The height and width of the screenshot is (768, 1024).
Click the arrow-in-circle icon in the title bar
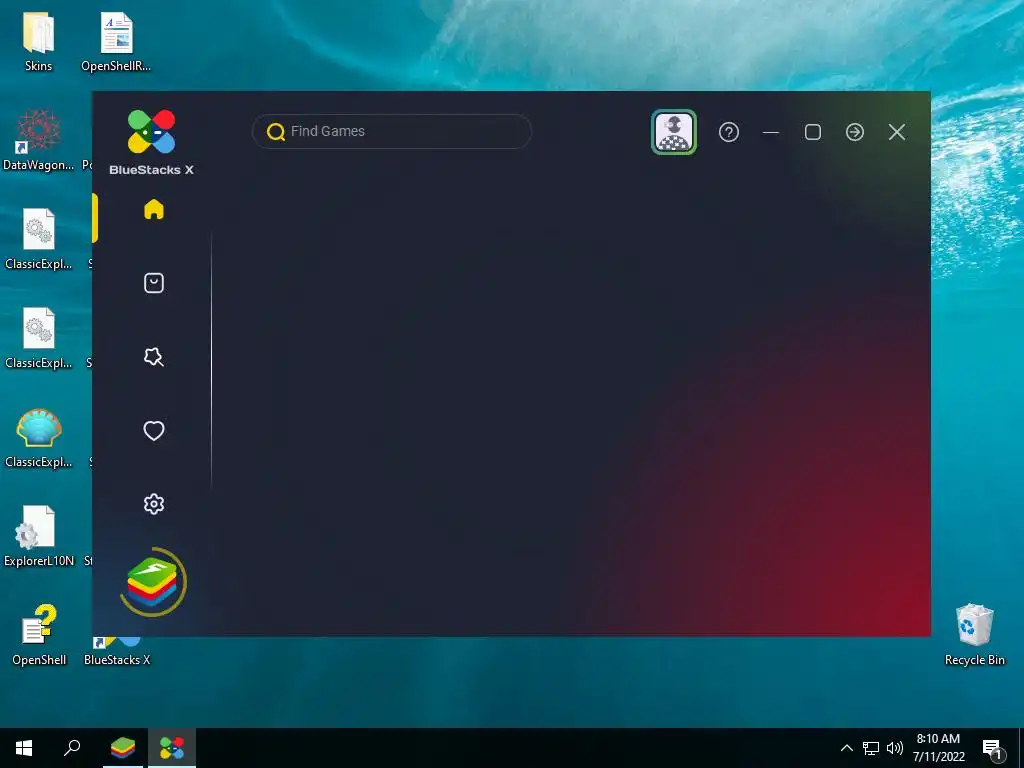tap(855, 132)
